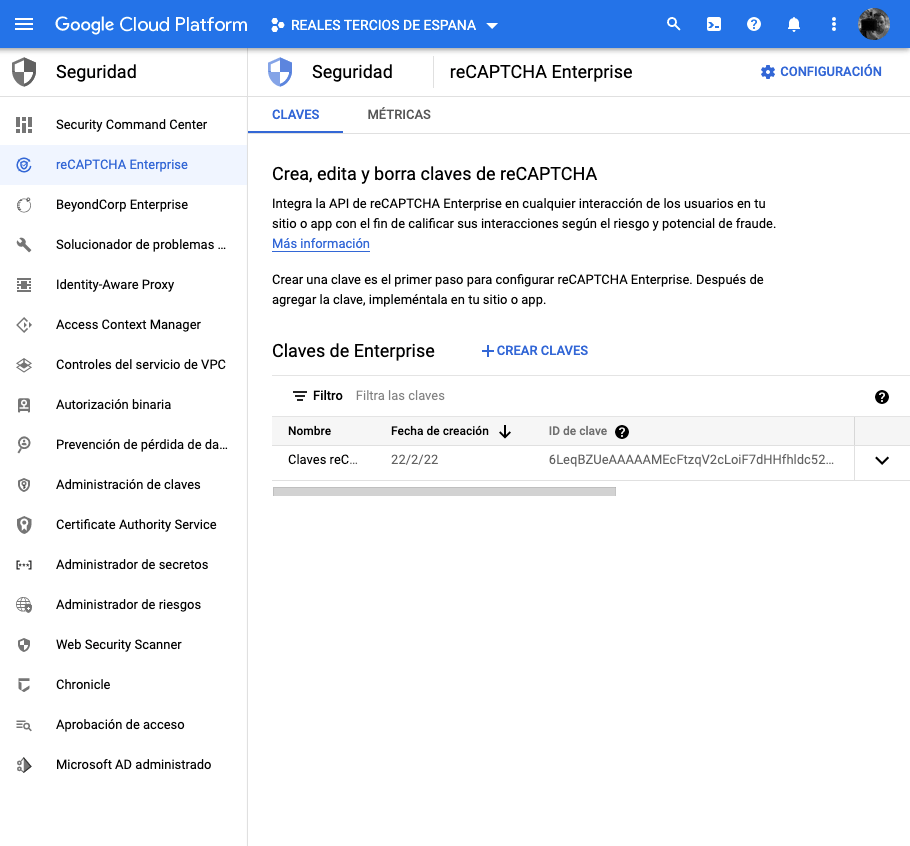Expand the Claves reC... key row
Viewport: 910px width, 846px height.
[x=882, y=461]
